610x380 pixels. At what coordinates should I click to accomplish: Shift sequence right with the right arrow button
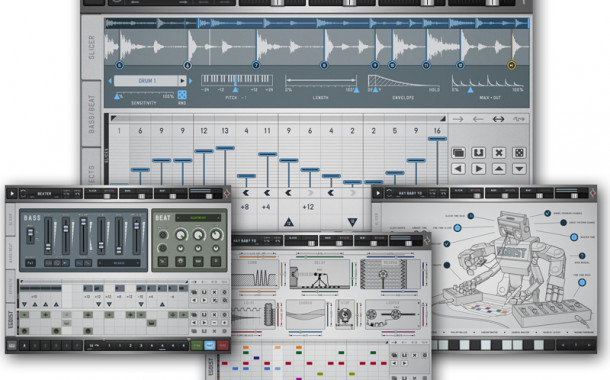(x=479, y=169)
